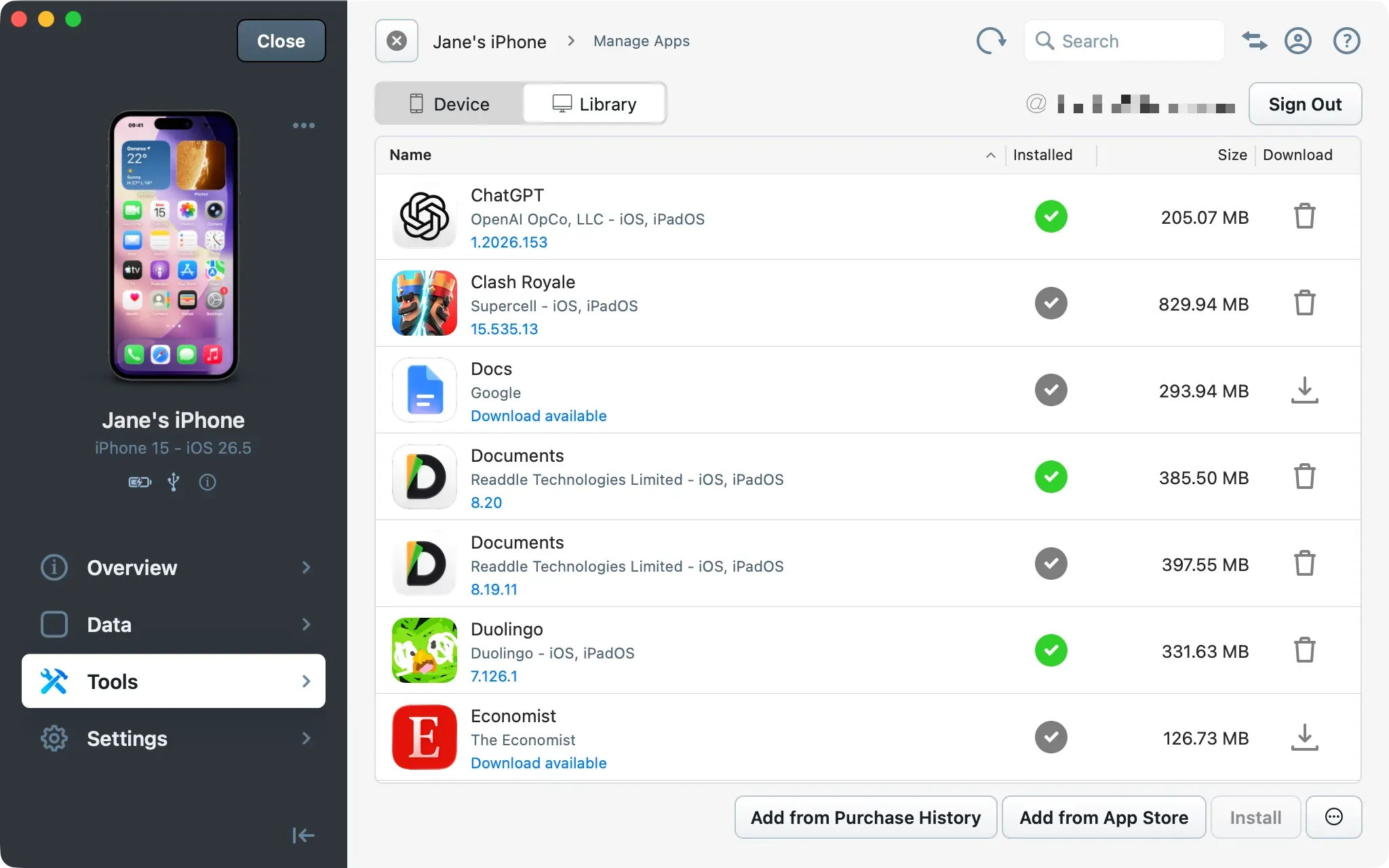
Task: Click the ChatGPT app icon
Action: [x=425, y=216]
